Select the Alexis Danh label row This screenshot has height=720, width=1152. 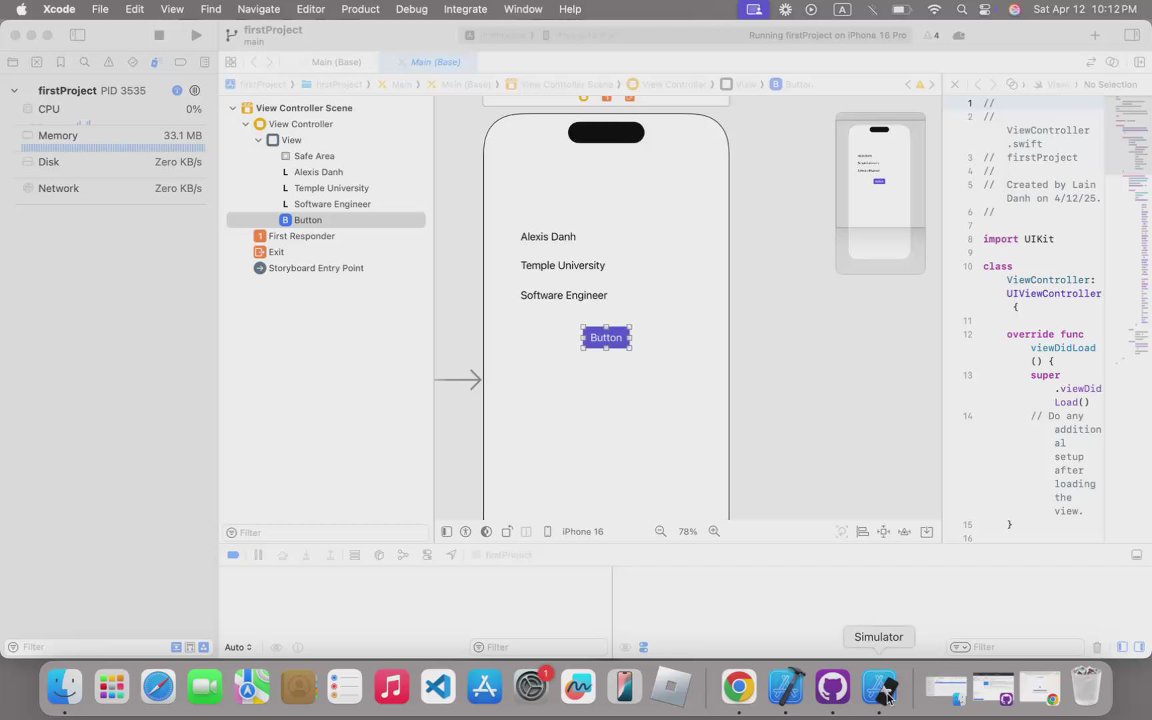tap(325, 172)
